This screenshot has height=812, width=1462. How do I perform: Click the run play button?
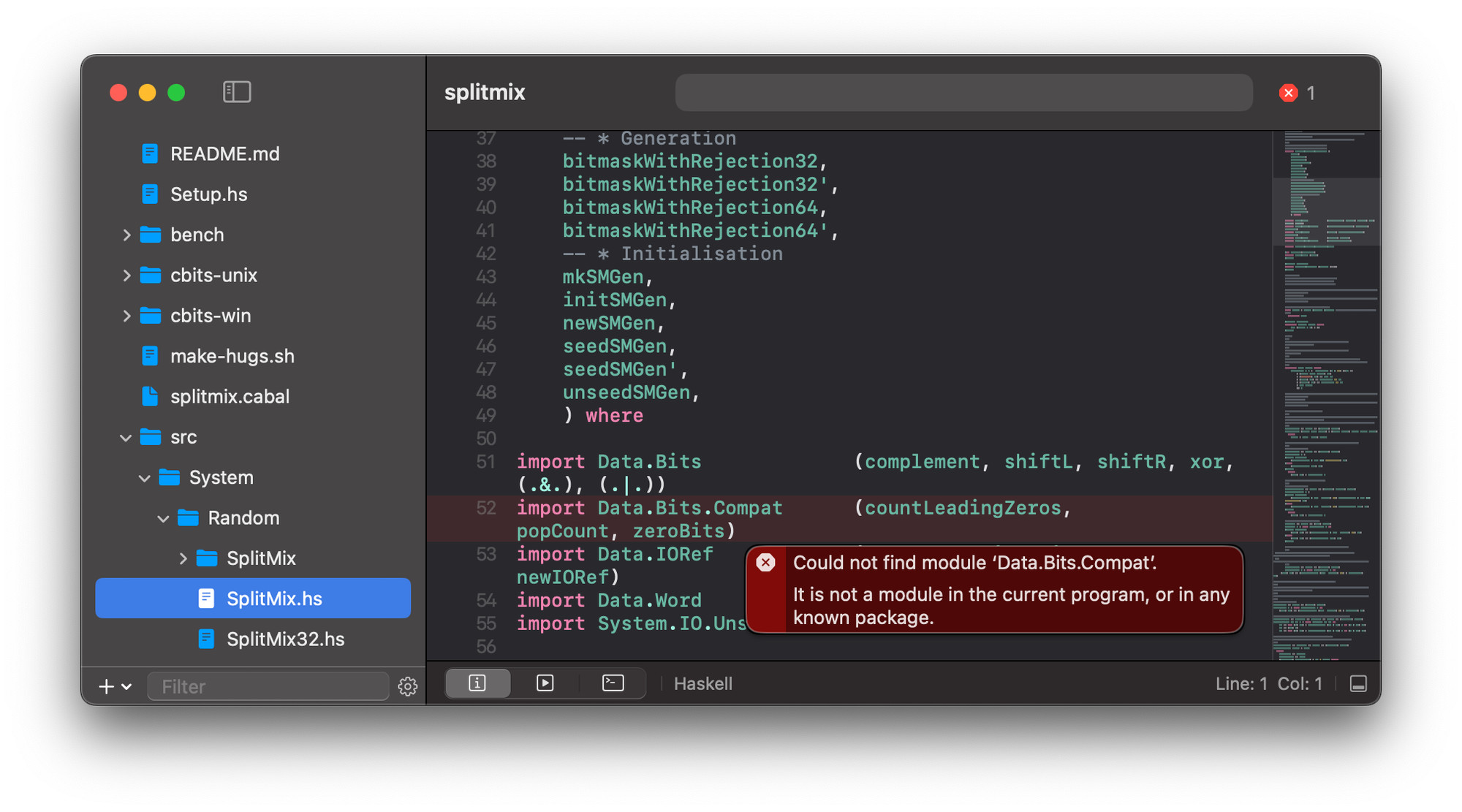point(545,683)
